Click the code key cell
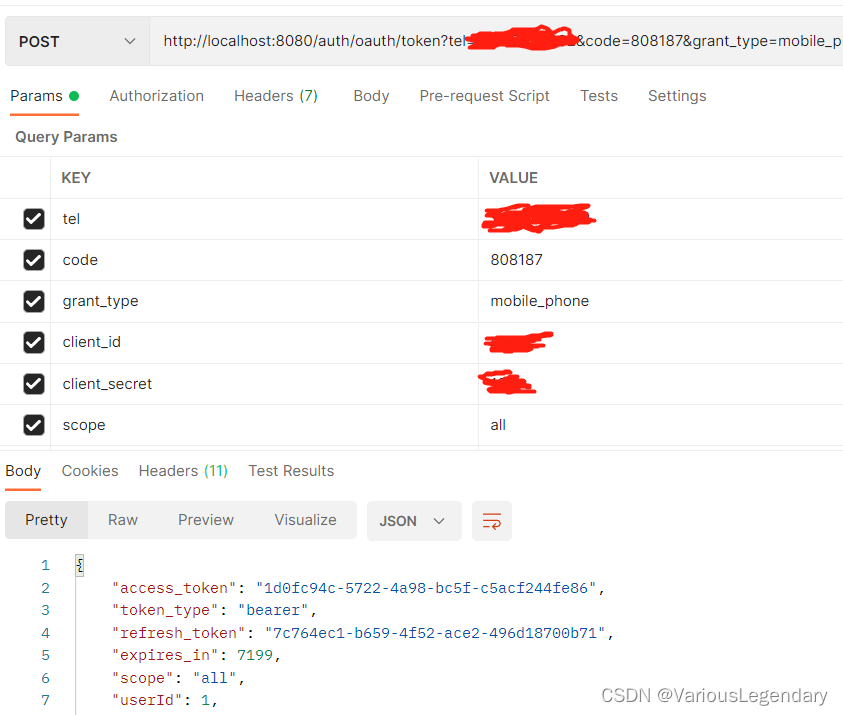Viewport: 843px width, 715px height. point(265,260)
